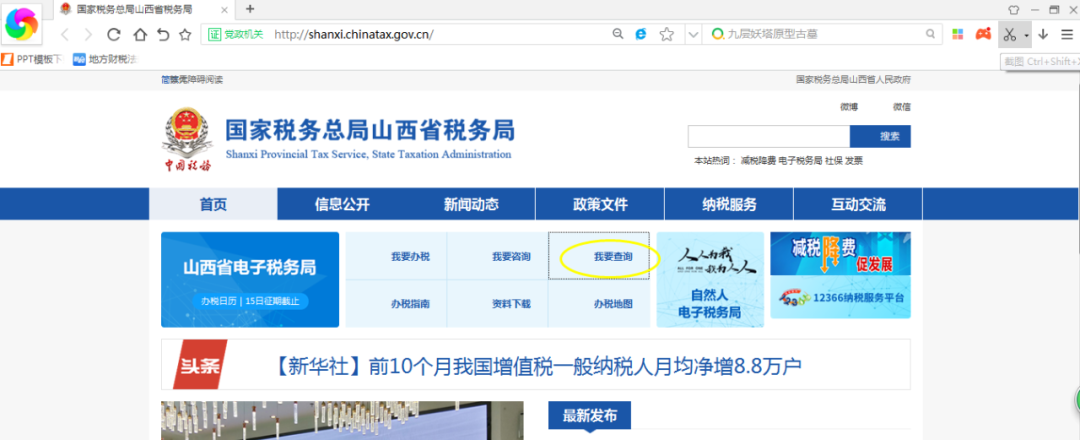Go back with the browser back arrow

[65, 34]
